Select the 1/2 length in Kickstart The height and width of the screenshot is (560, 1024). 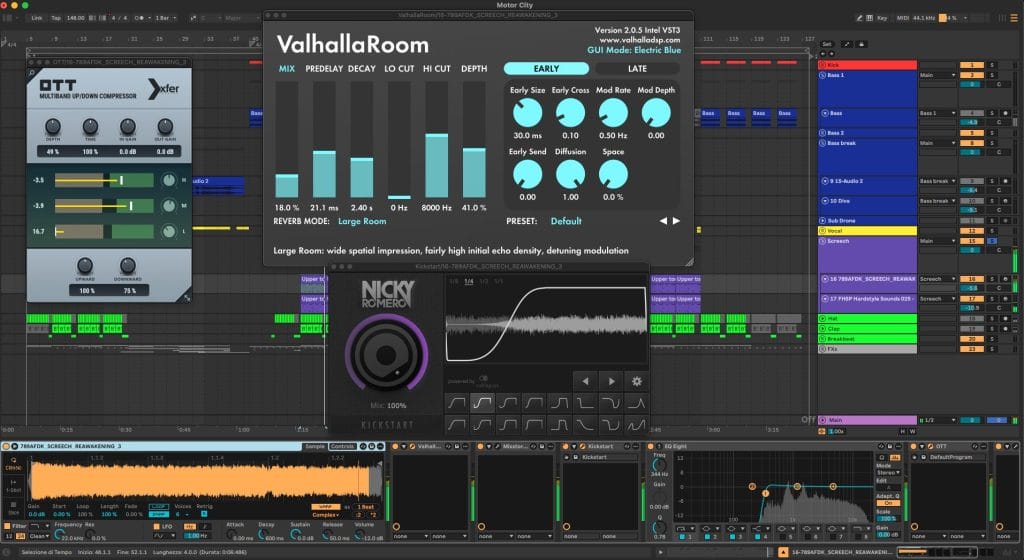tap(484, 281)
